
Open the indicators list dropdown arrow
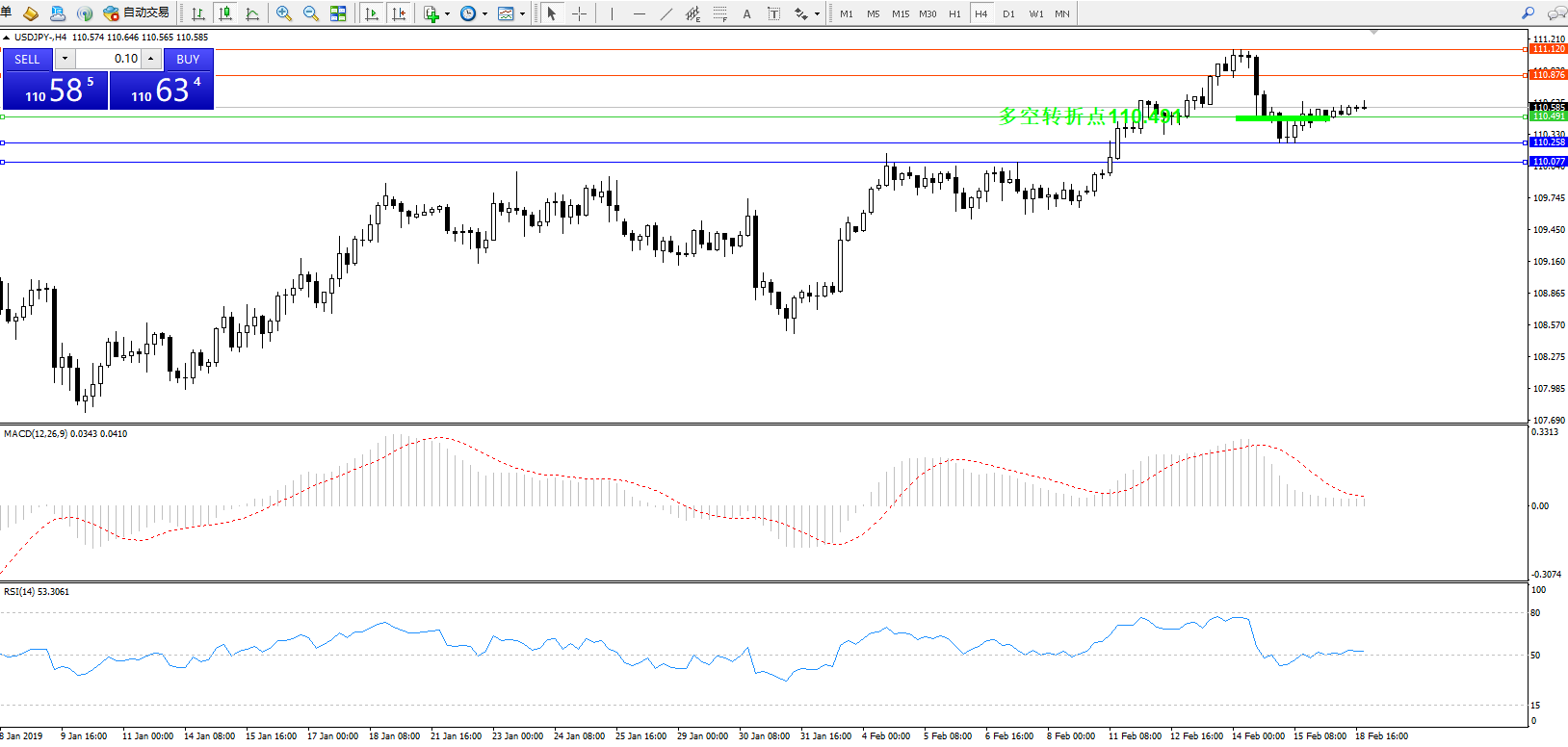click(x=447, y=13)
